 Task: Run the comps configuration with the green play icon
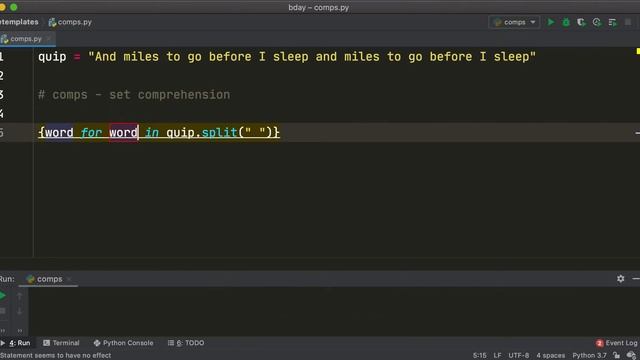point(551,22)
